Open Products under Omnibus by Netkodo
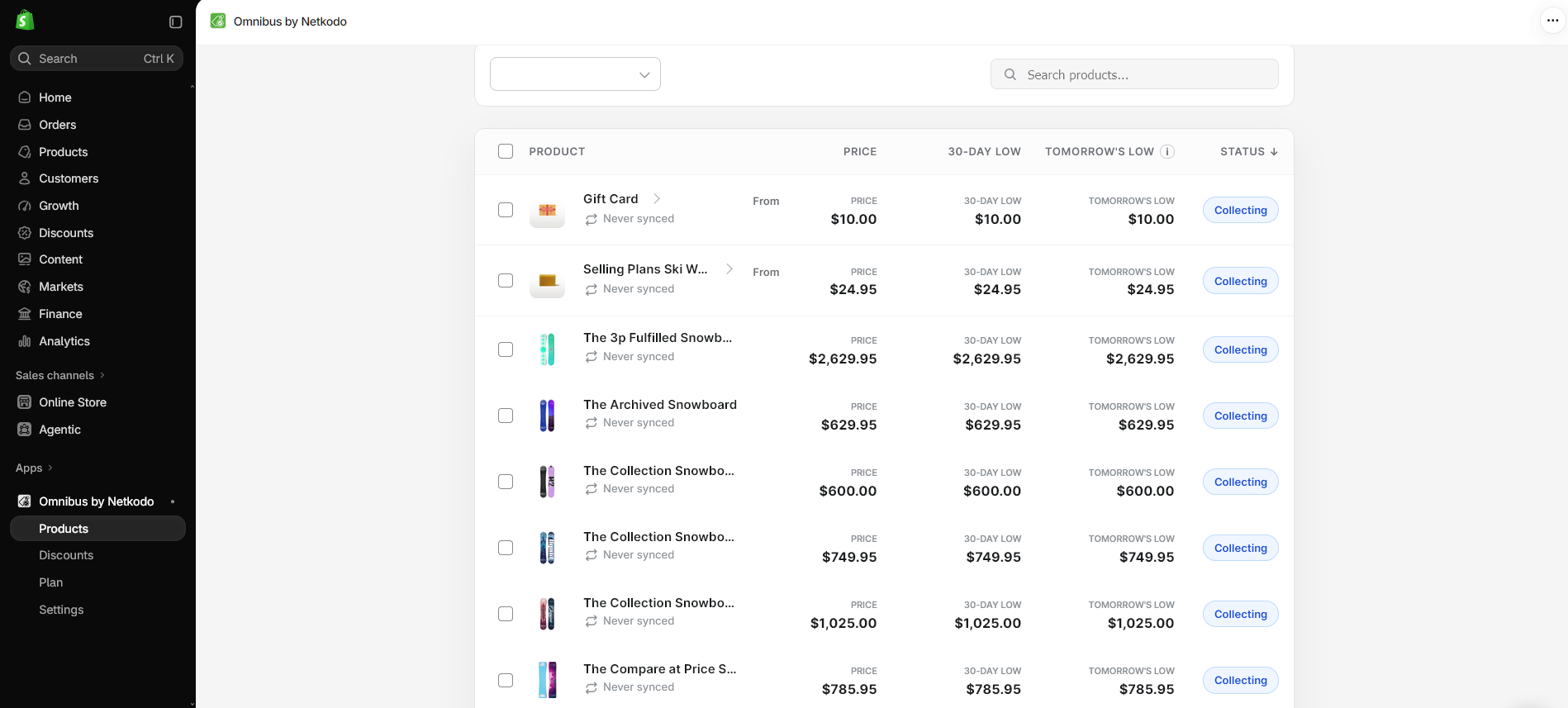 click(97, 529)
